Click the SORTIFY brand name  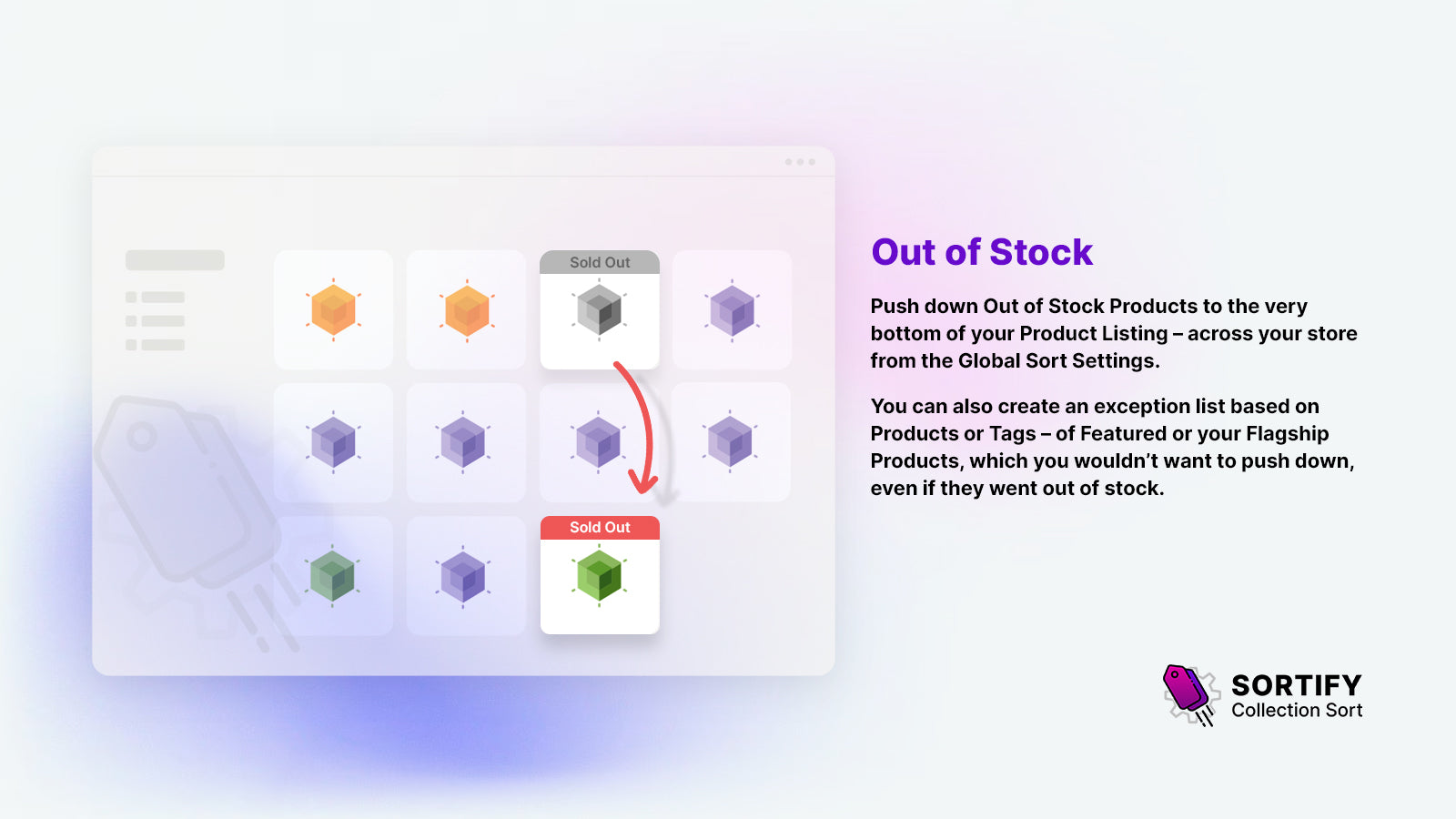pyautogui.click(x=1296, y=684)
